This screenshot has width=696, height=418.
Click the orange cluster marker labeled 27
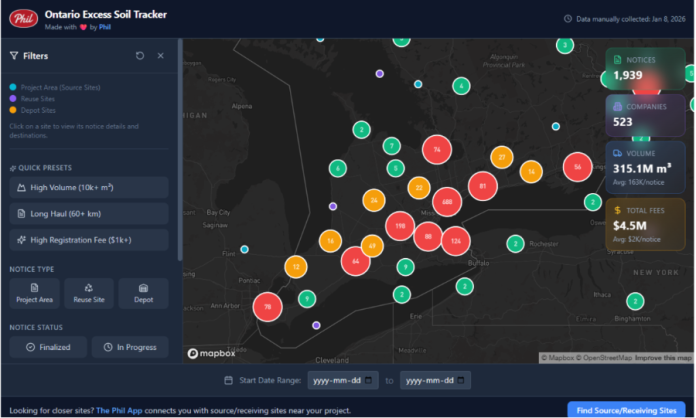pos(502,157)
